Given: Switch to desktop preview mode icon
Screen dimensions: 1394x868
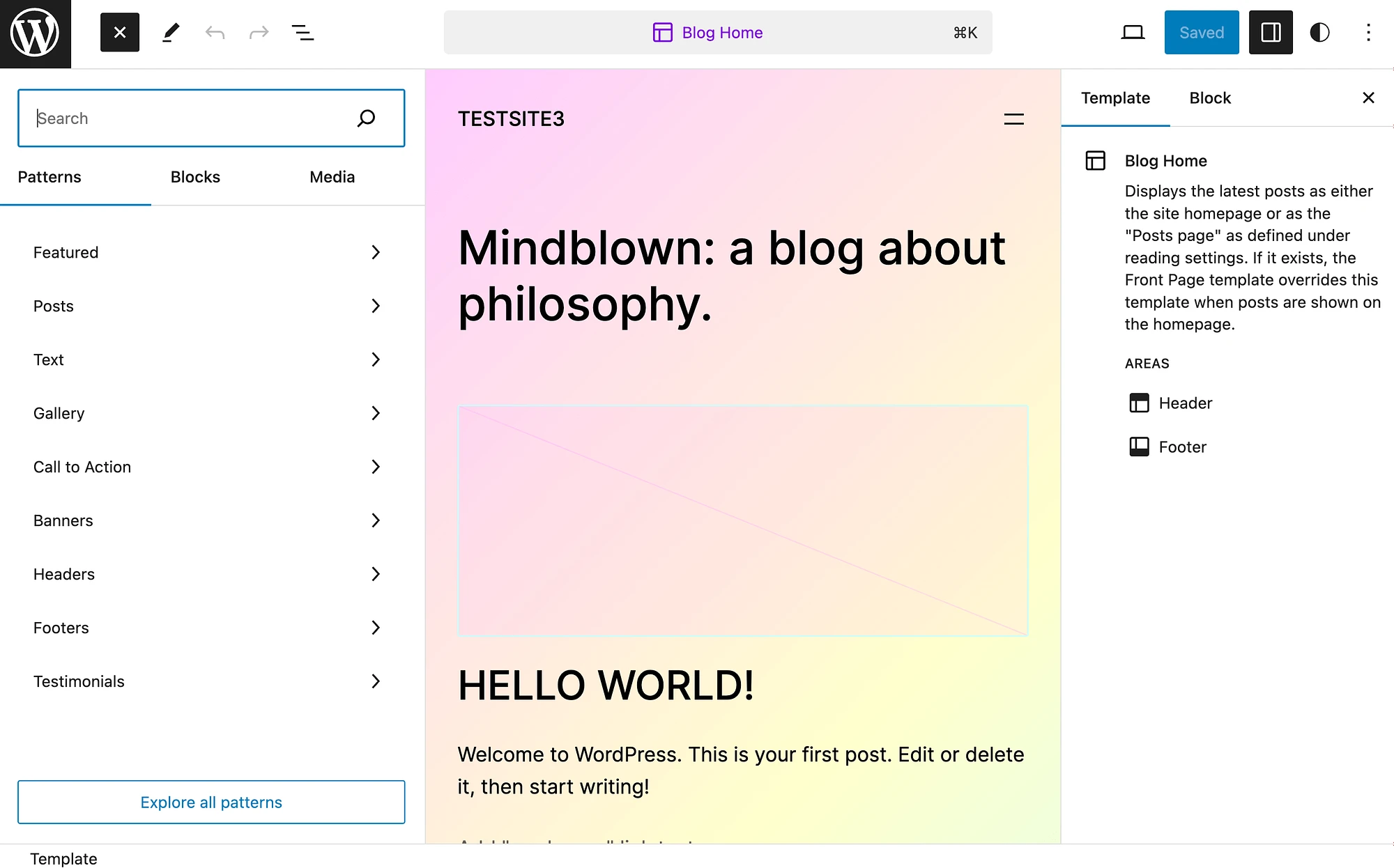Looking at the screenshot, I should [x=1133, y=32].
